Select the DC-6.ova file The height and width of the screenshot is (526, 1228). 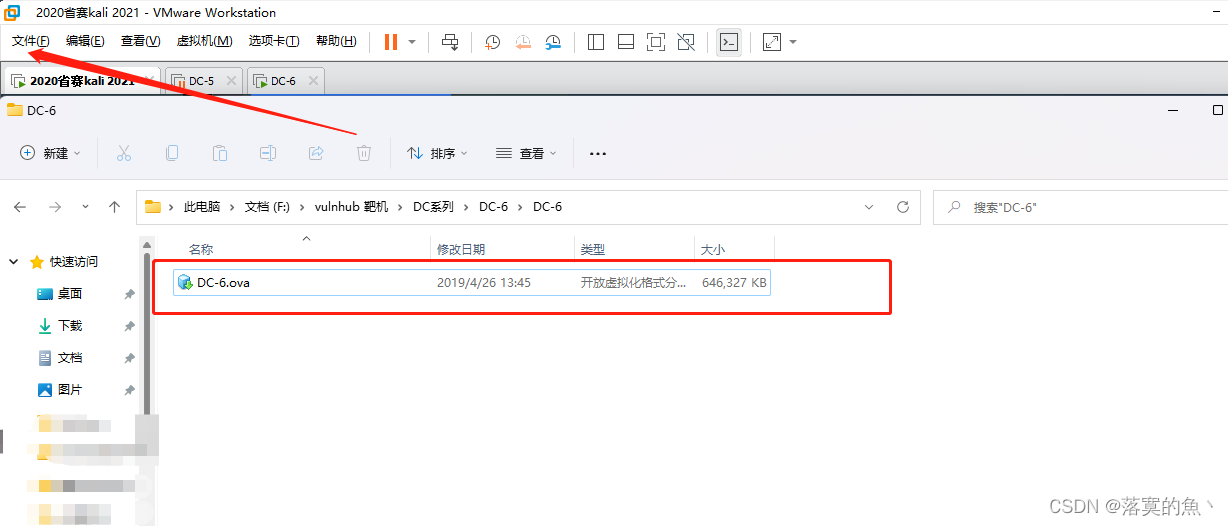click(x=471, y=283)
